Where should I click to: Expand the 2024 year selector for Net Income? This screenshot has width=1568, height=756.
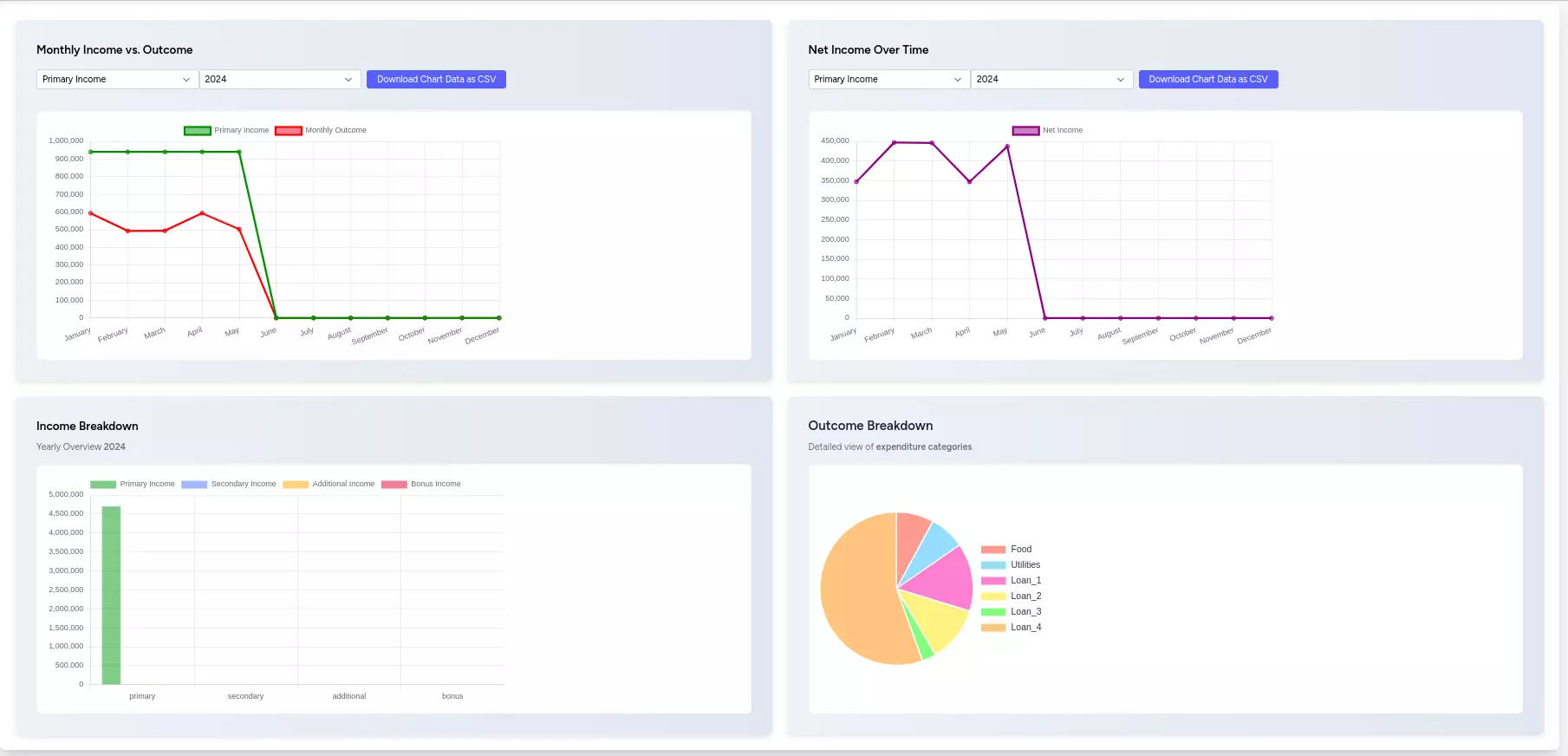click(x=1051, y=79)
